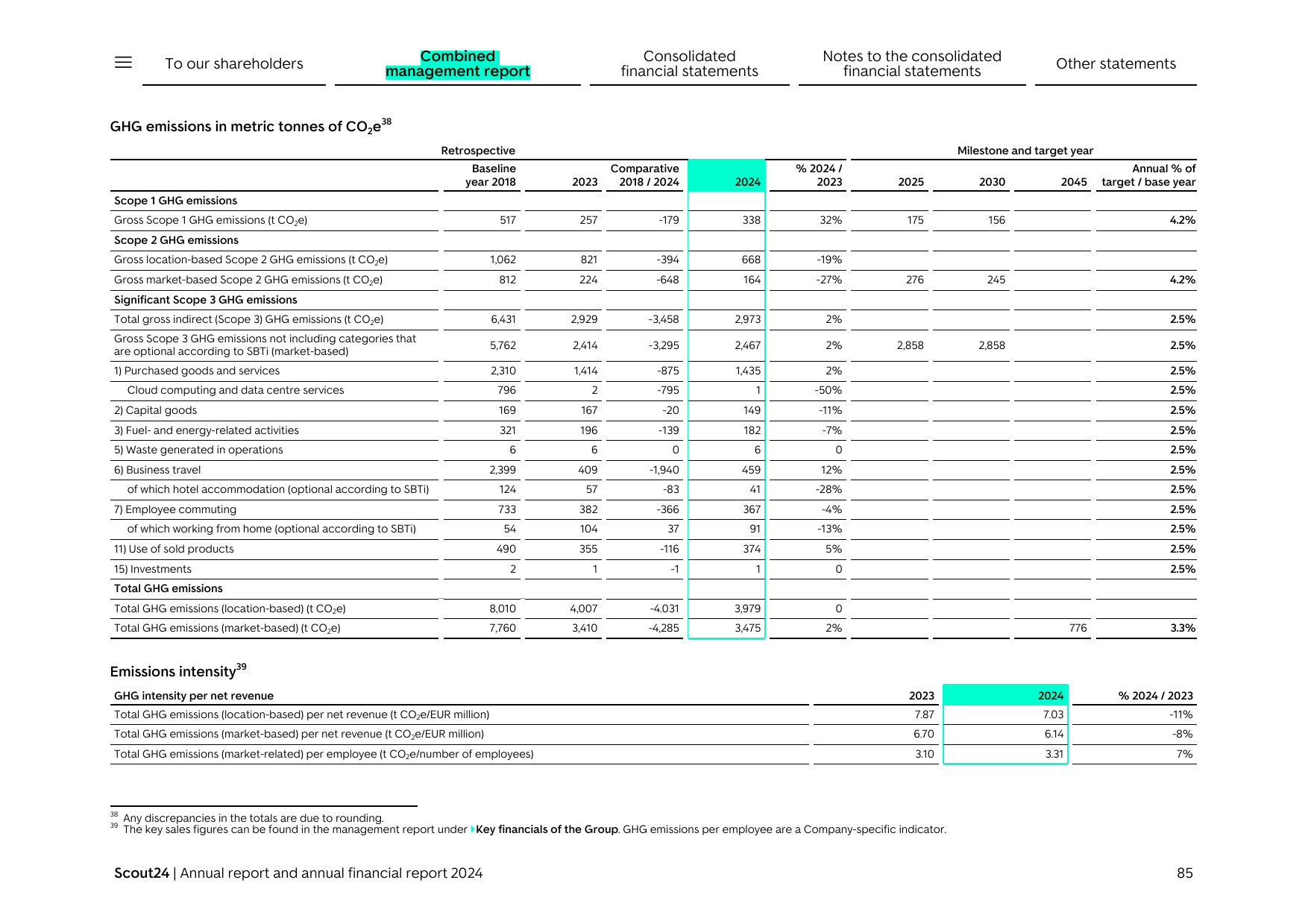Select the 'Baseline year 2018' column header

491,175
